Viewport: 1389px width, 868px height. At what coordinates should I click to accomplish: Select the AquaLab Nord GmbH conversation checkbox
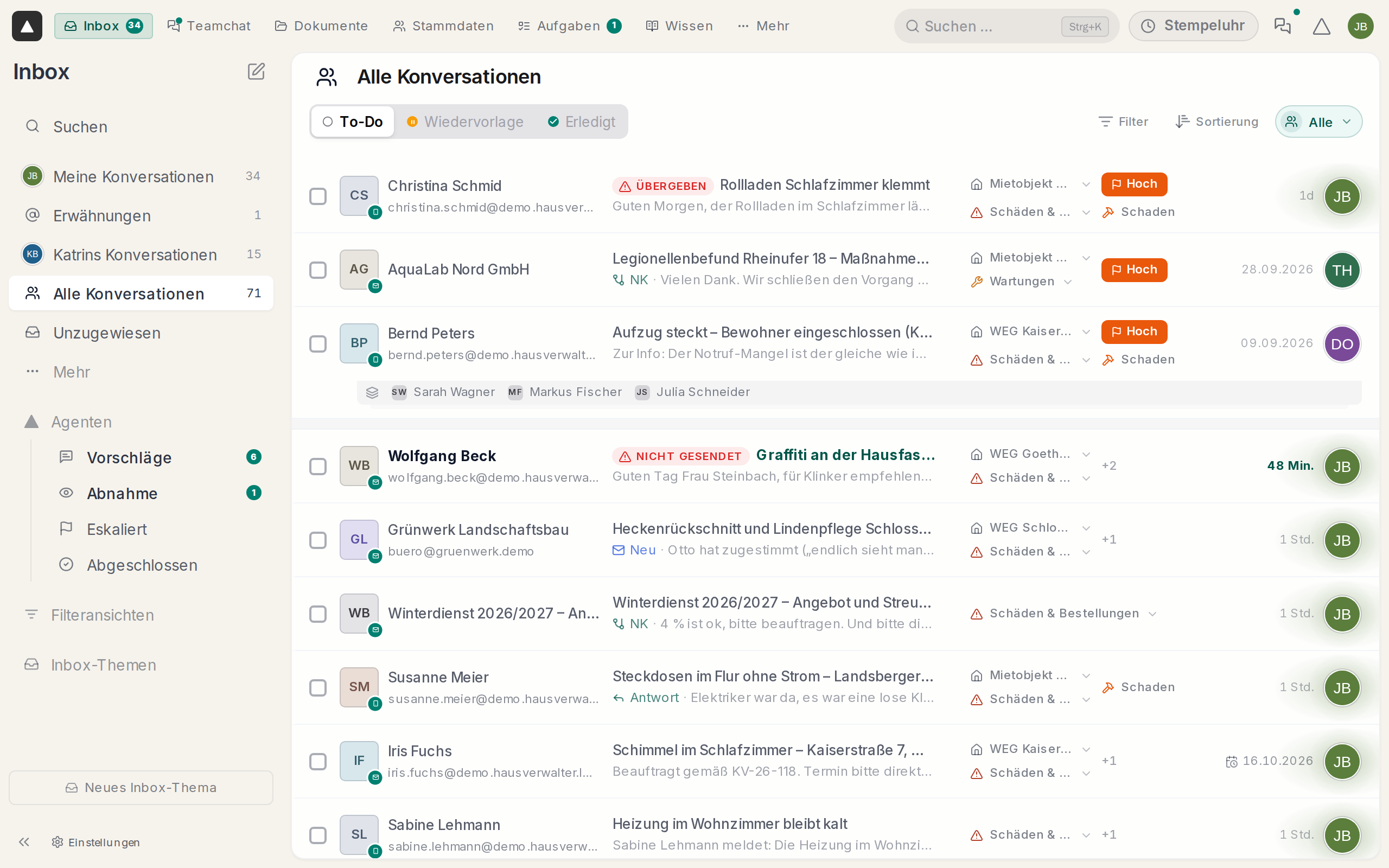click(318, 270)
